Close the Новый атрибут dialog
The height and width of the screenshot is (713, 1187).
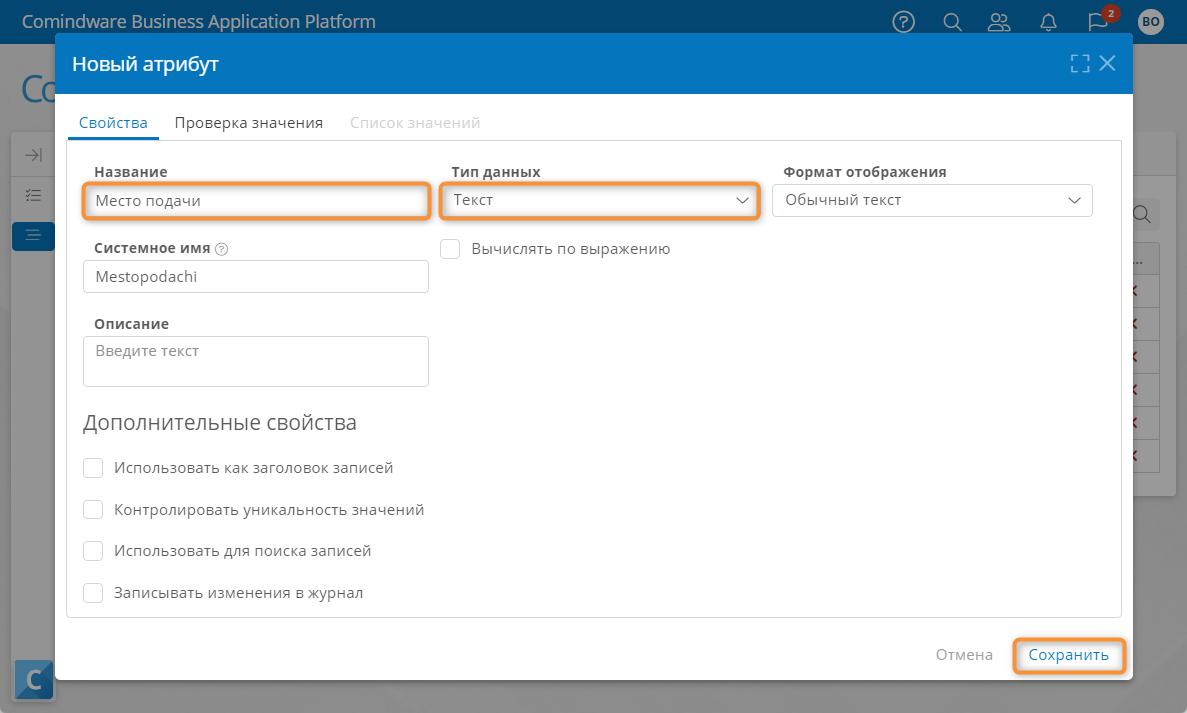point(1108,64)
